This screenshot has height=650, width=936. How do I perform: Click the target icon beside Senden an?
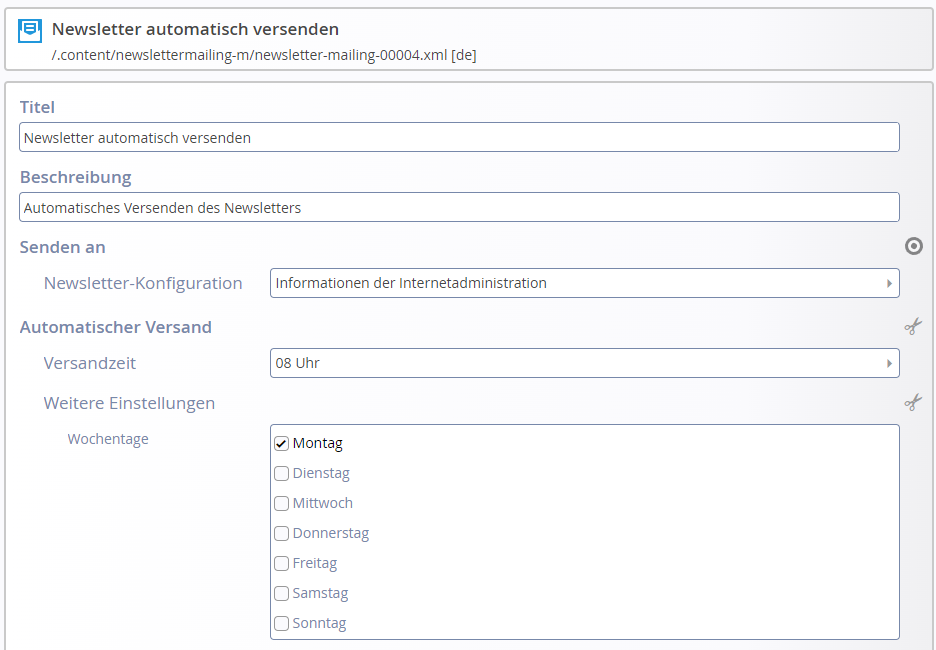click(x=913, y=246)
